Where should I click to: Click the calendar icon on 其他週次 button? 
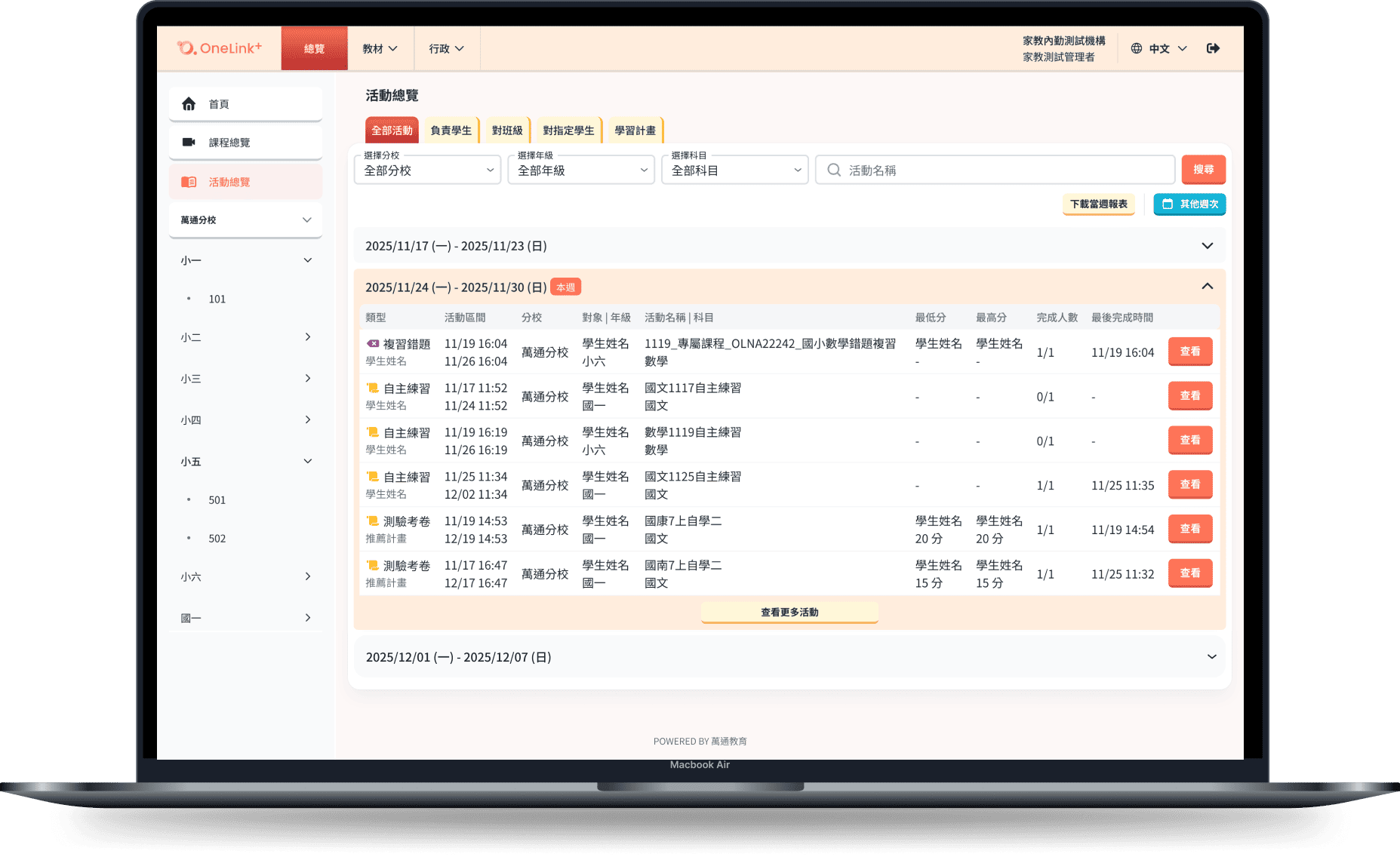1168,204
